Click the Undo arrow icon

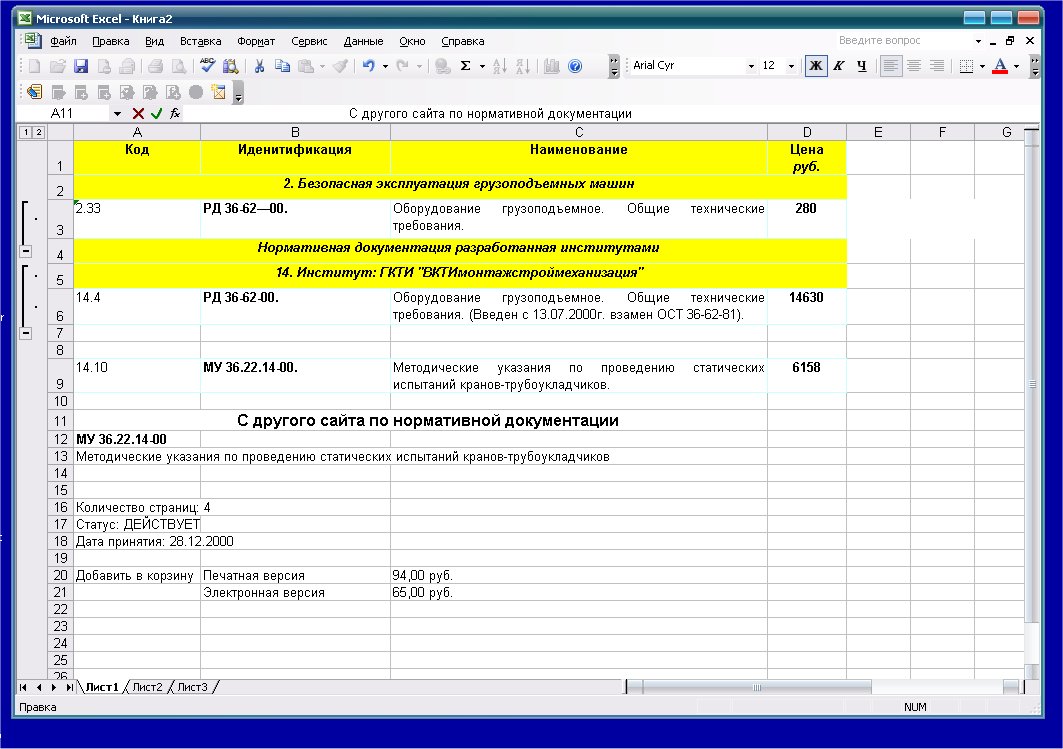coord(369,66)
